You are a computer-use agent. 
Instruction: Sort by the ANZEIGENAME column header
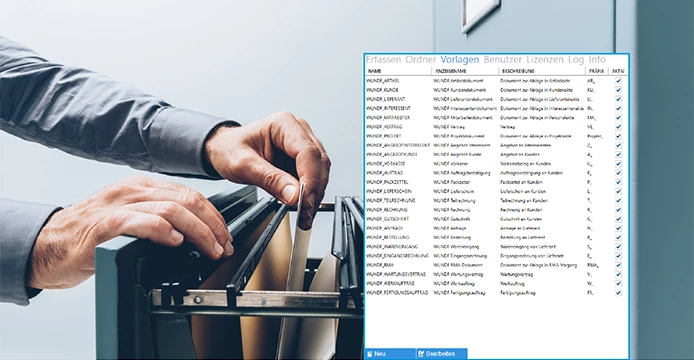[x=451, y=71]
